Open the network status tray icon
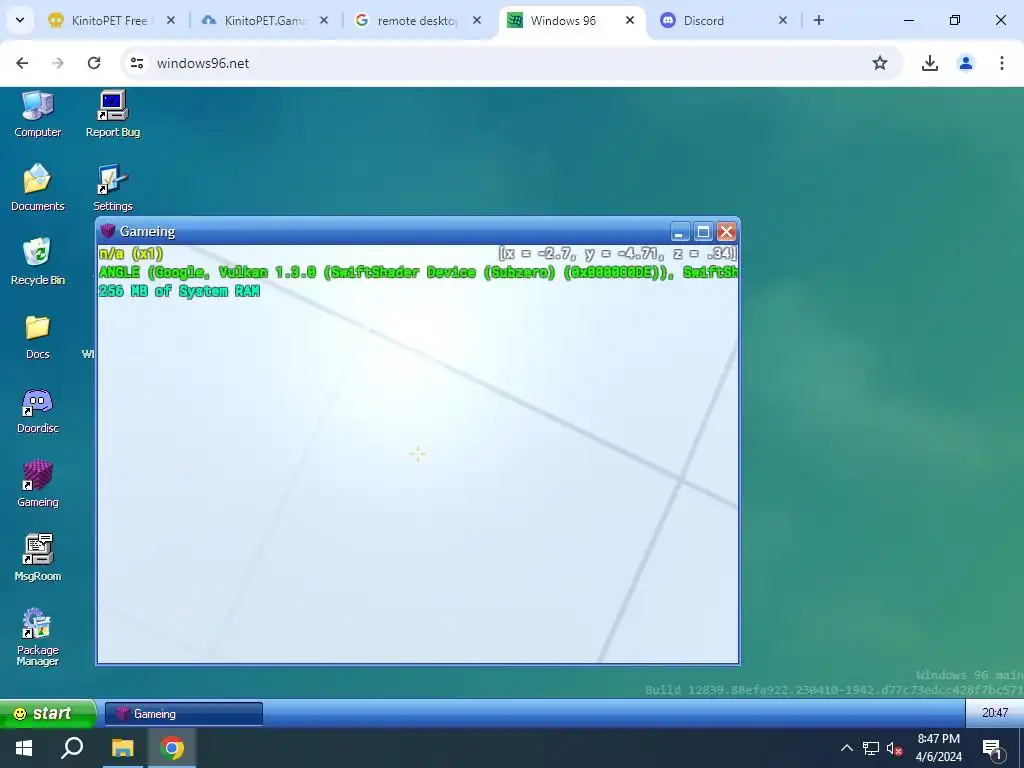1024x768 pixels. [x=871, y=748]
